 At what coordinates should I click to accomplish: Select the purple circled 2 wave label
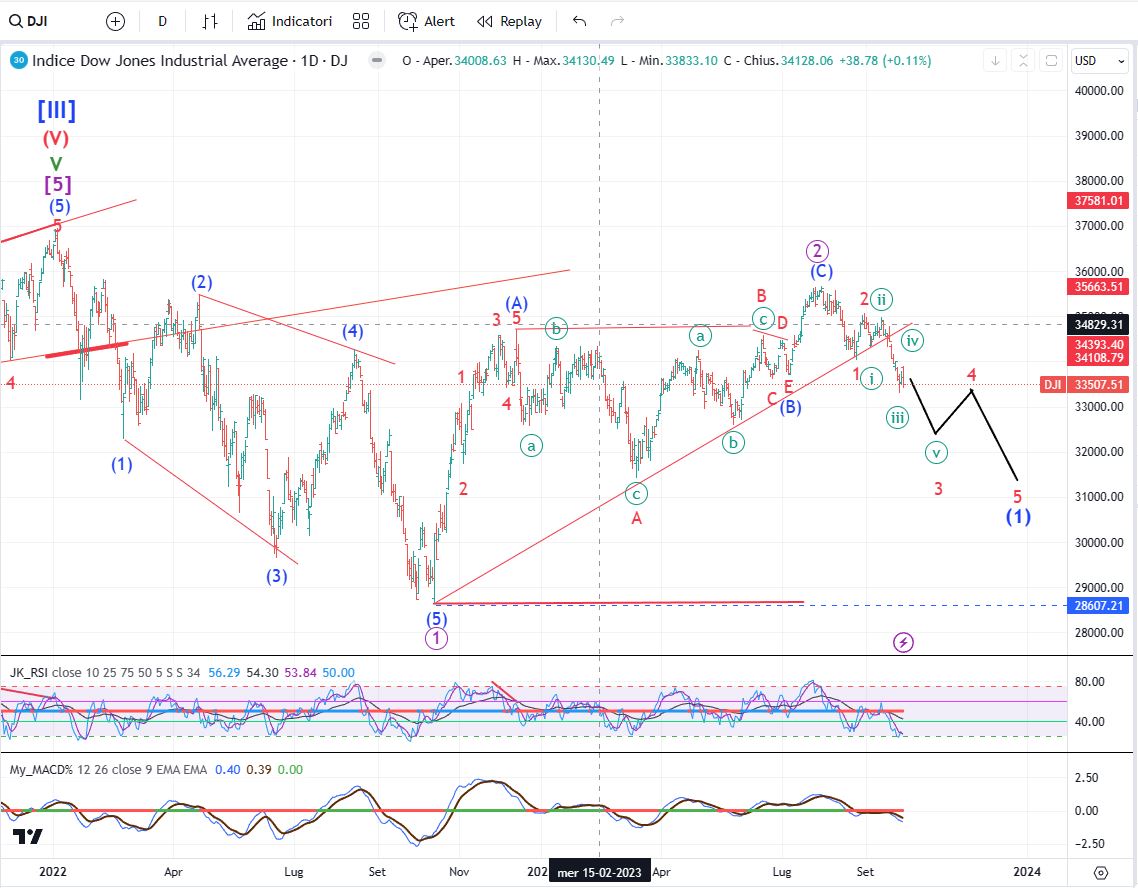pyautogui.click(x=817, y=251)
